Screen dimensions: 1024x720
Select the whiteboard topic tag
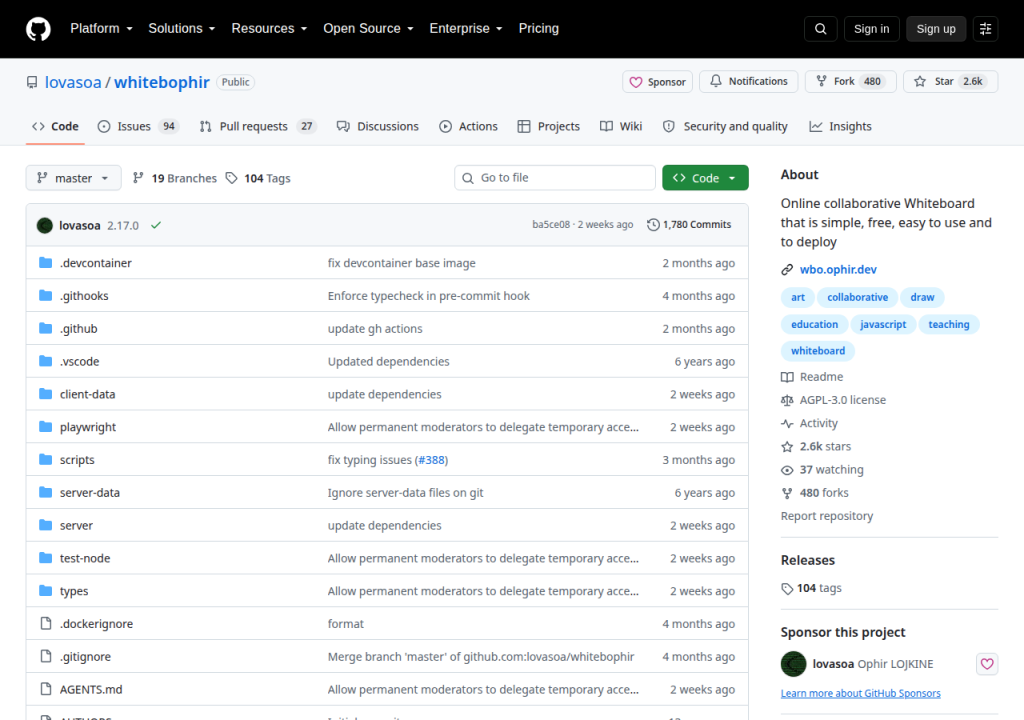[x=818, y=351]
